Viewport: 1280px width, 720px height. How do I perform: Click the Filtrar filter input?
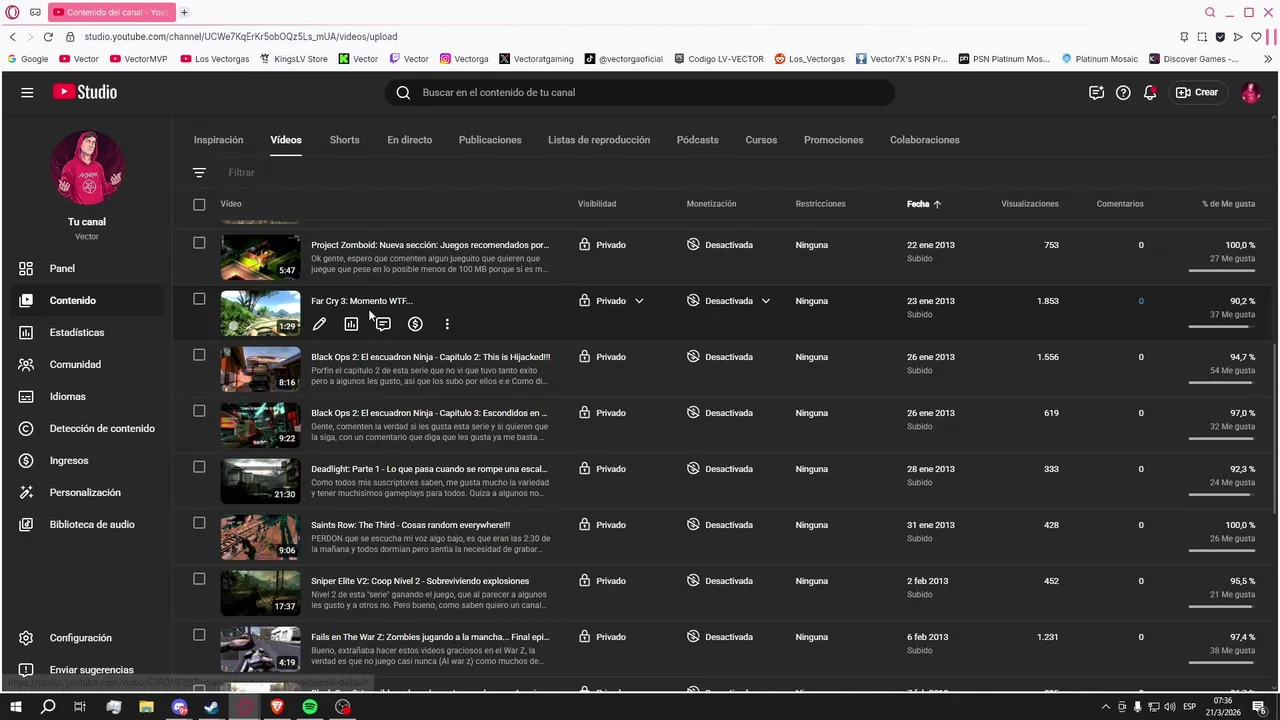click(x=241, y=173)
